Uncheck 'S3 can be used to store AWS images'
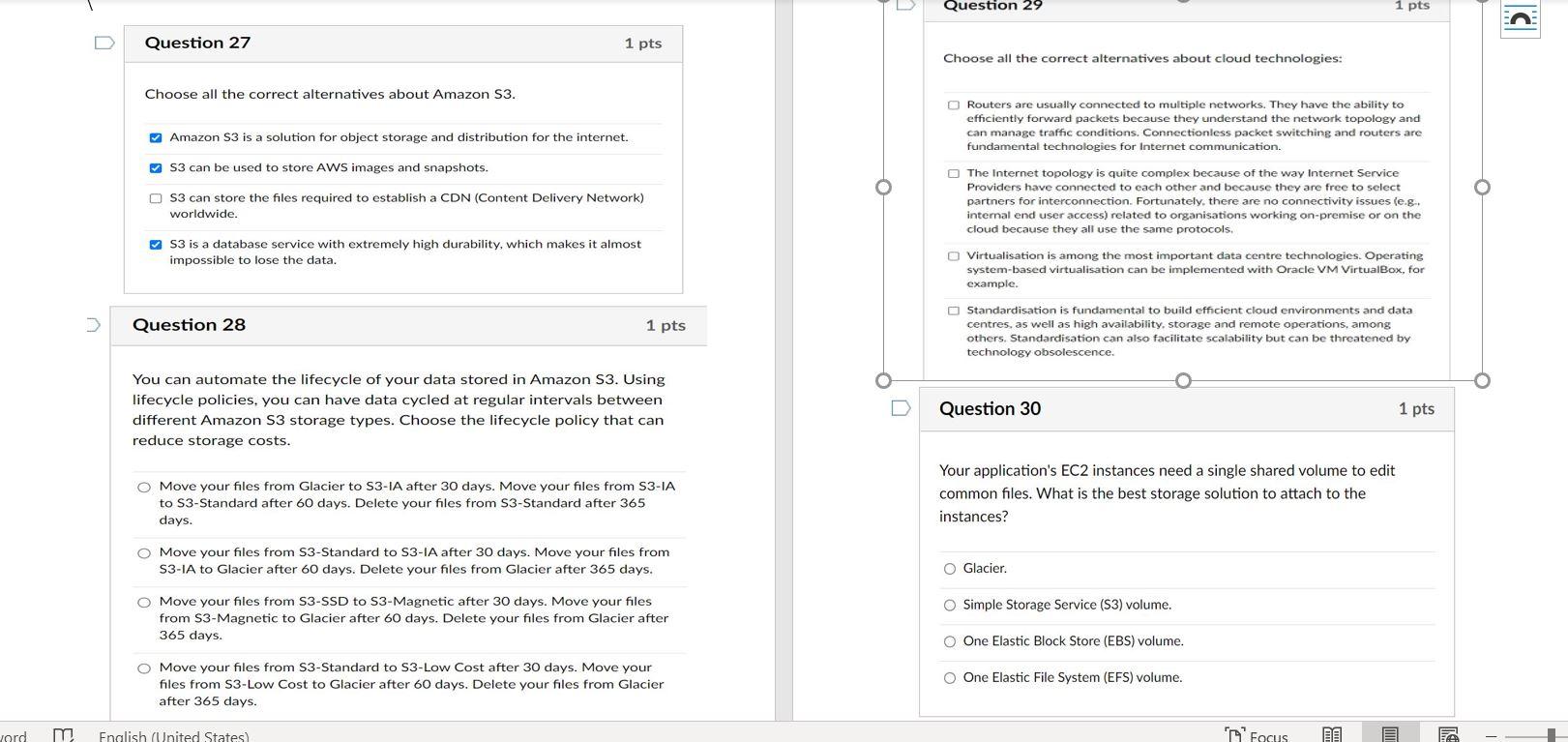 [156, 168]
